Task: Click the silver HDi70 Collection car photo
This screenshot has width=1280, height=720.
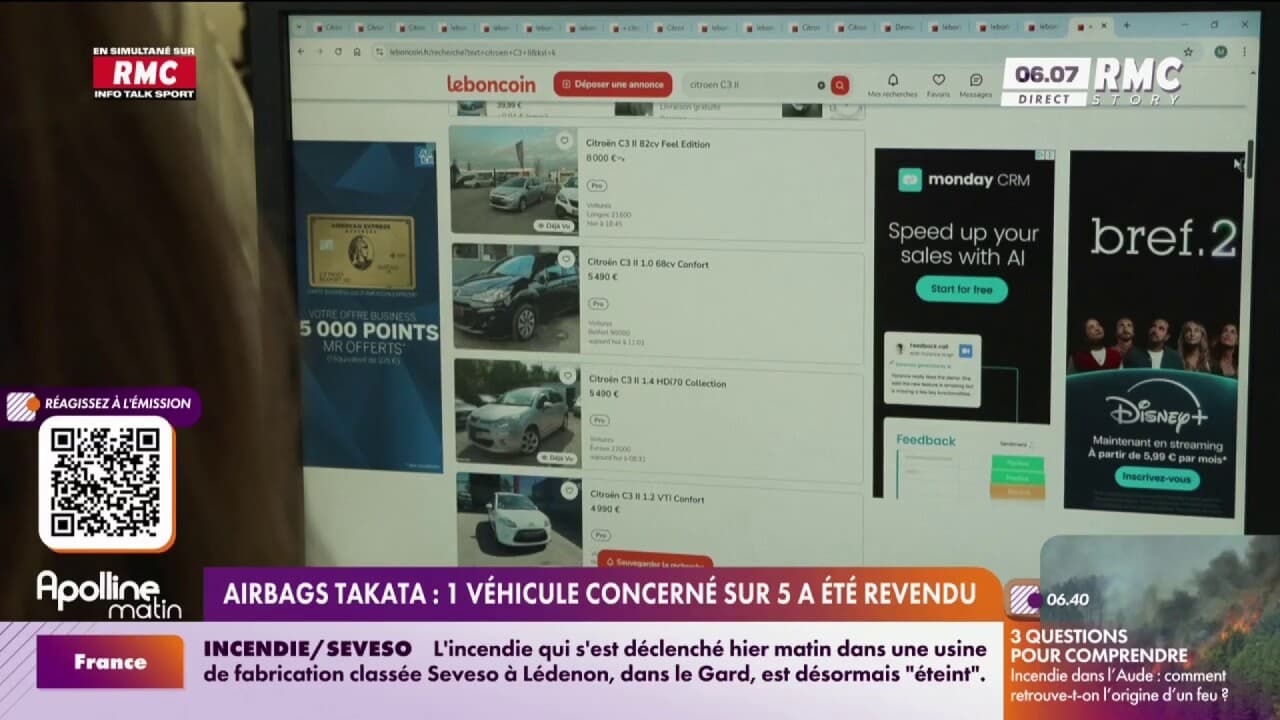Action: (518, 412)
